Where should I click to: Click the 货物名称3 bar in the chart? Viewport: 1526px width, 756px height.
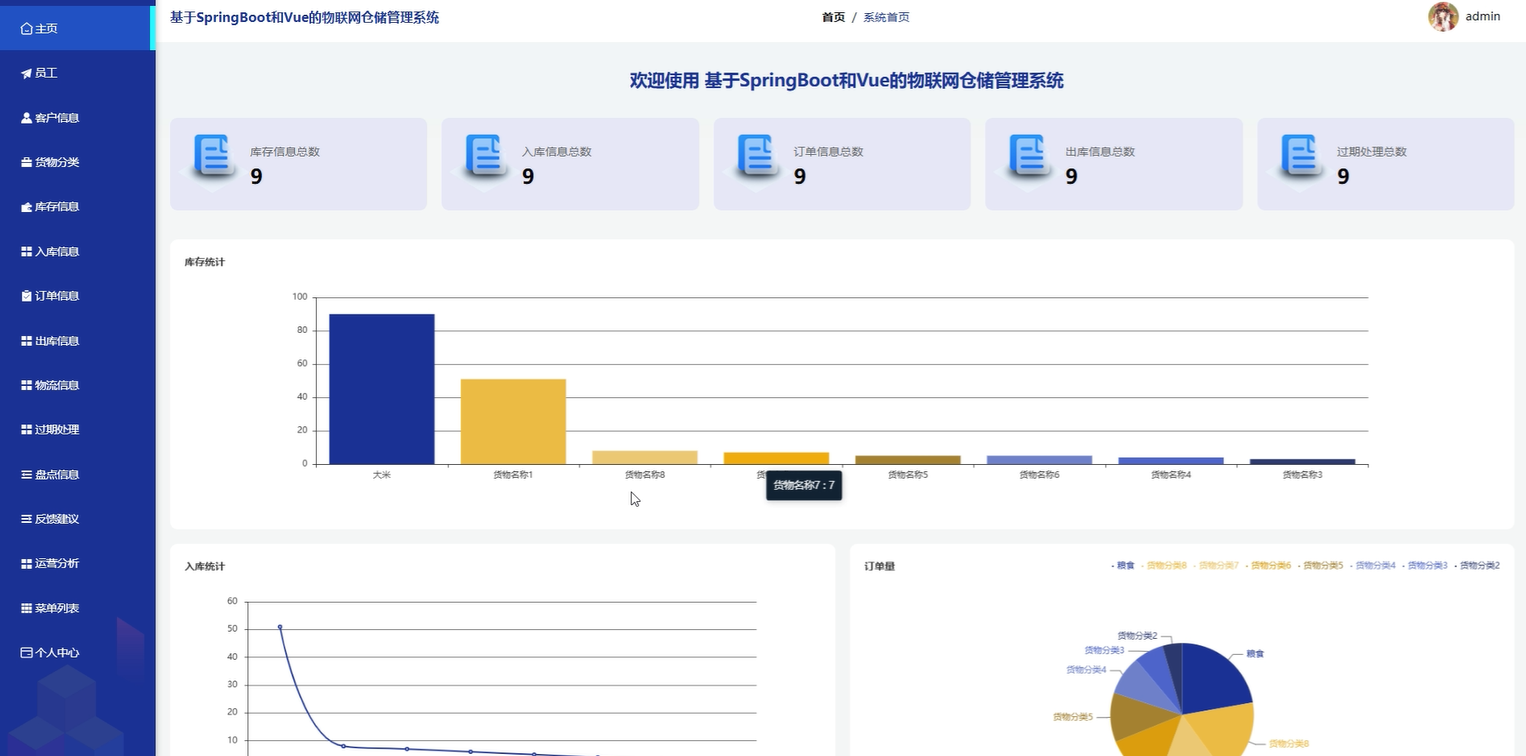click(1303, 462)
